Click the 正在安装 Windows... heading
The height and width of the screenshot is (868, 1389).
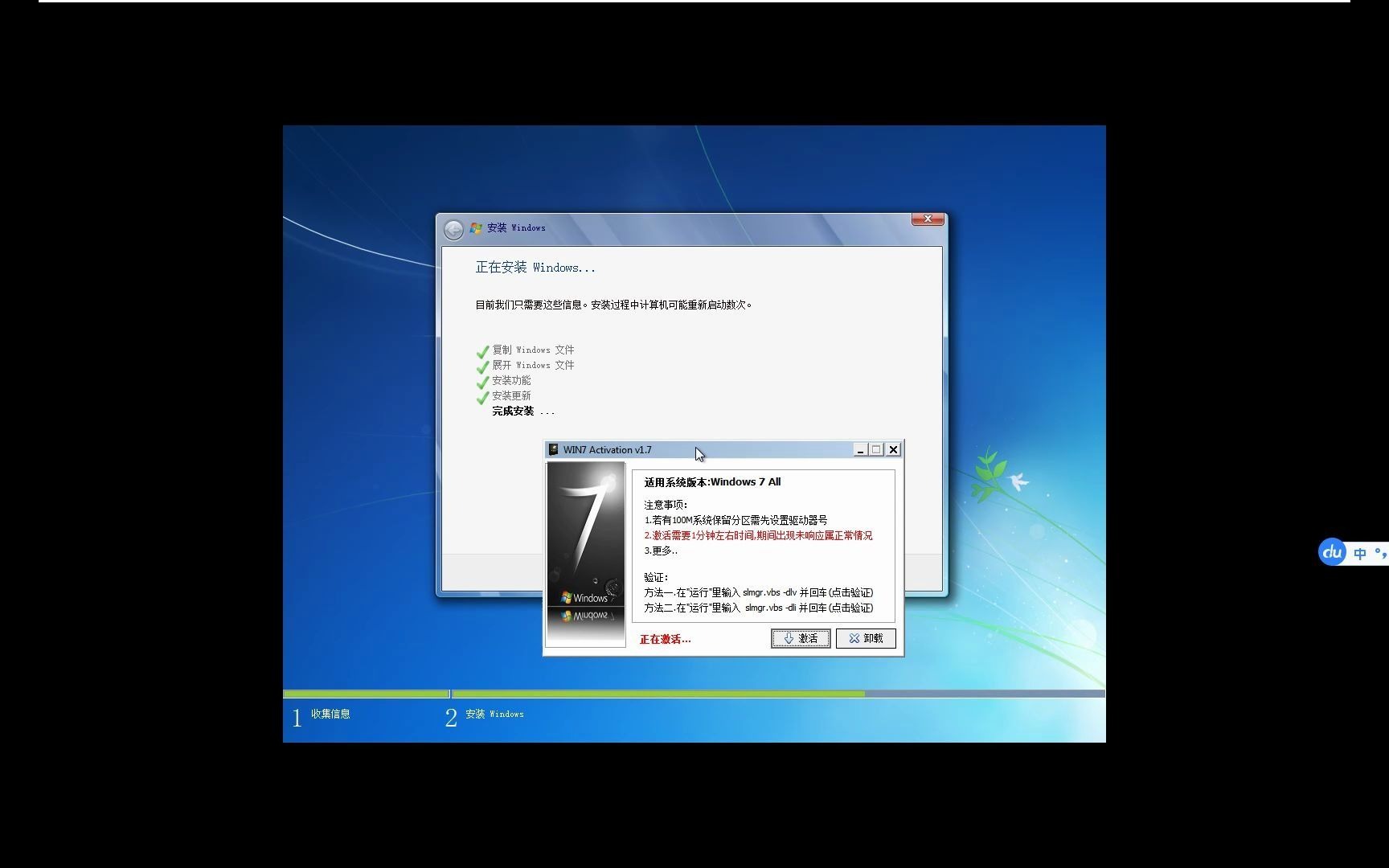click(x=535, y=268)
